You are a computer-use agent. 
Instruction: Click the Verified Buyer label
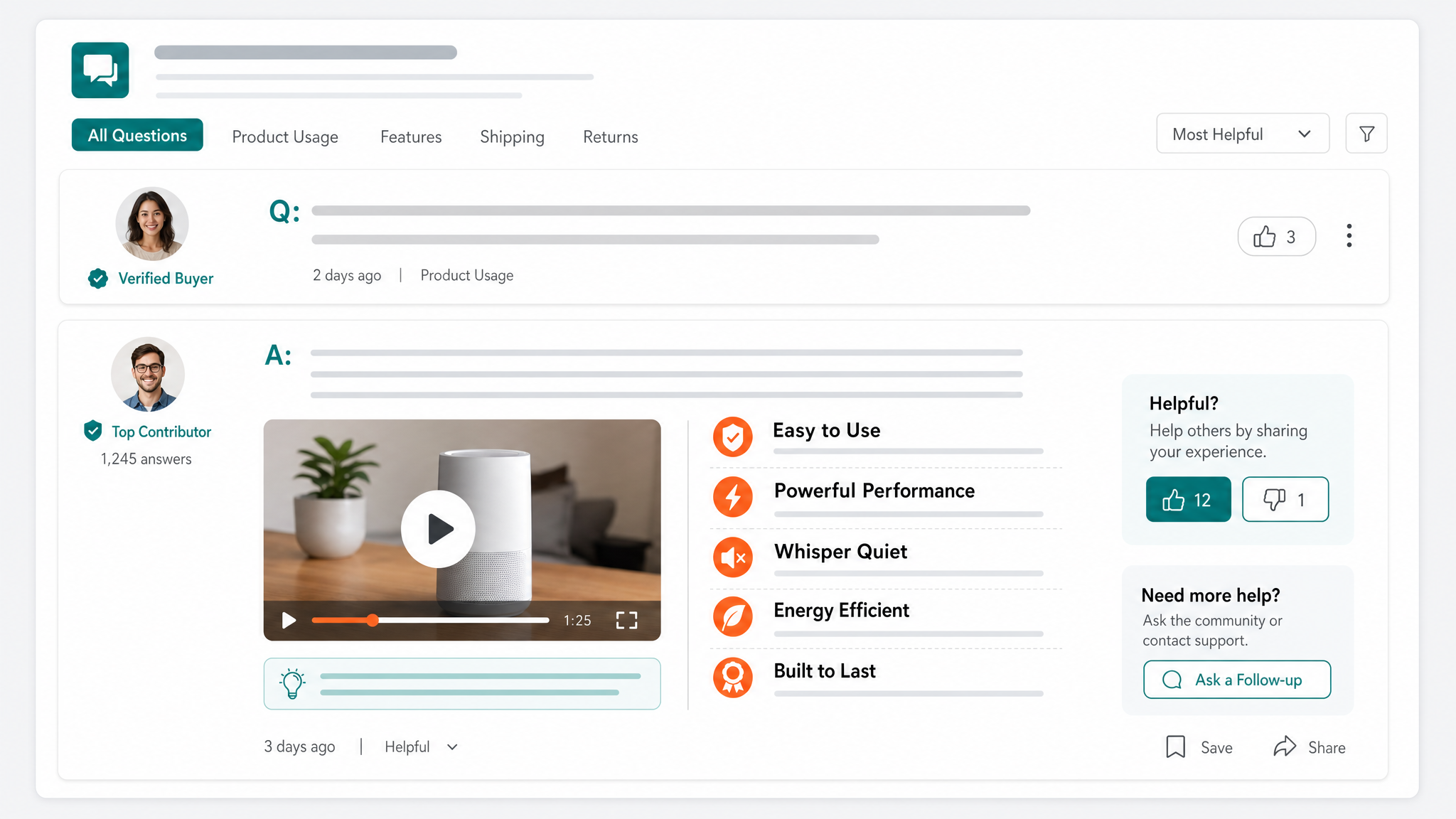coord(166,279)
